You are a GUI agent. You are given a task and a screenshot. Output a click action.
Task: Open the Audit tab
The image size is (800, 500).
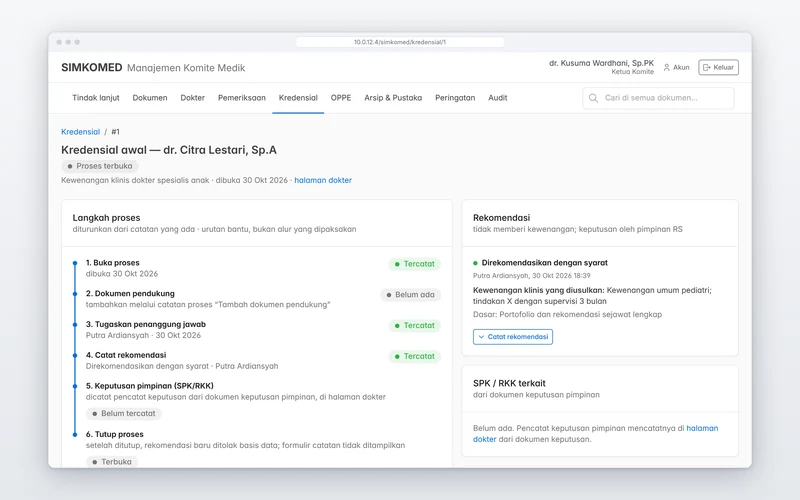click(497, 98)
